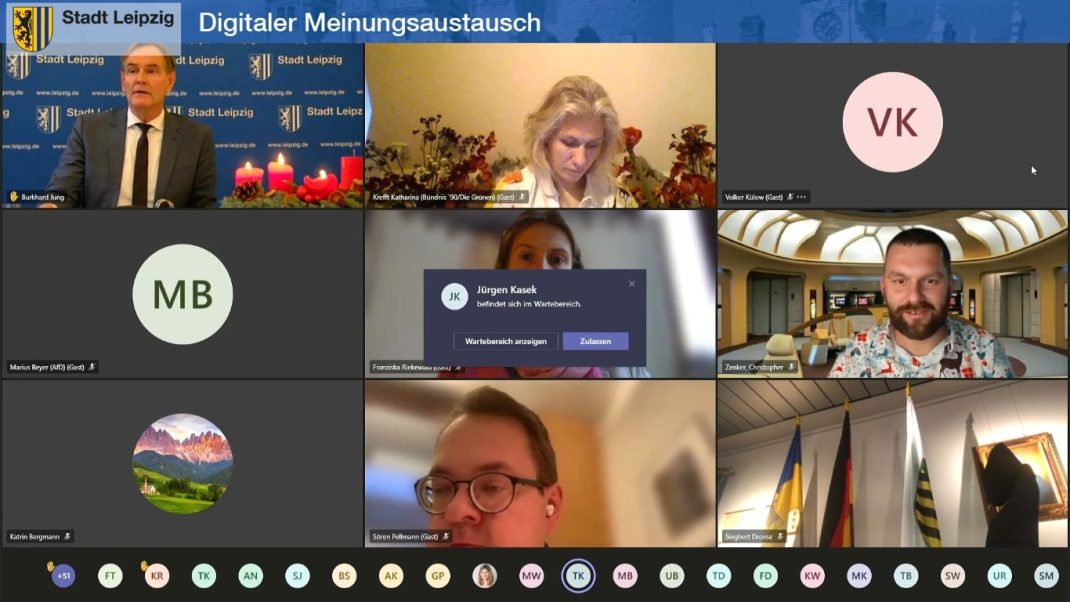1070x602 pixels.
Task: Select the FT participant avatar
Action: tap(110, 576)
